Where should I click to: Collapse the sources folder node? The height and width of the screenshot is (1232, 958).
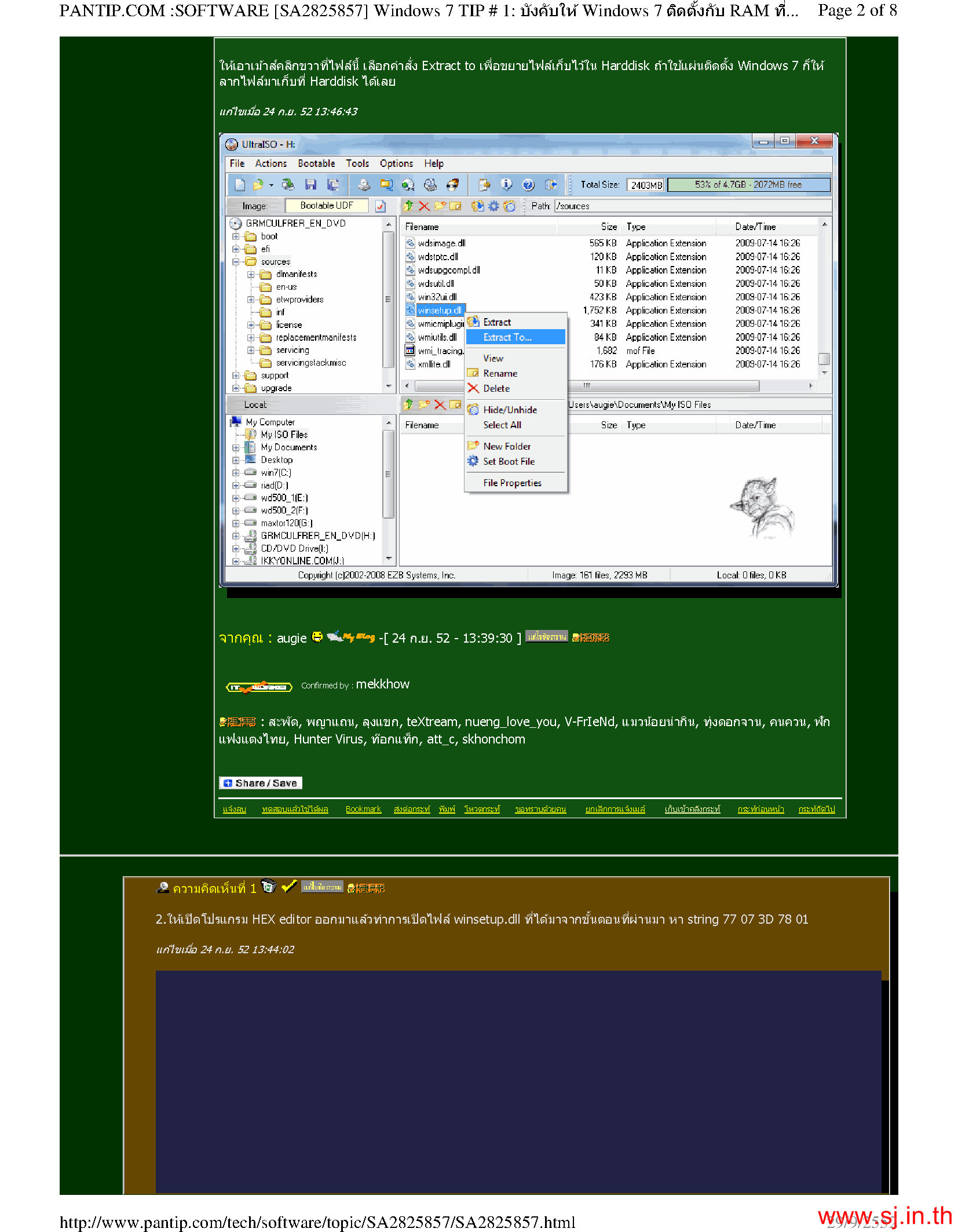[x=236, y=262]
